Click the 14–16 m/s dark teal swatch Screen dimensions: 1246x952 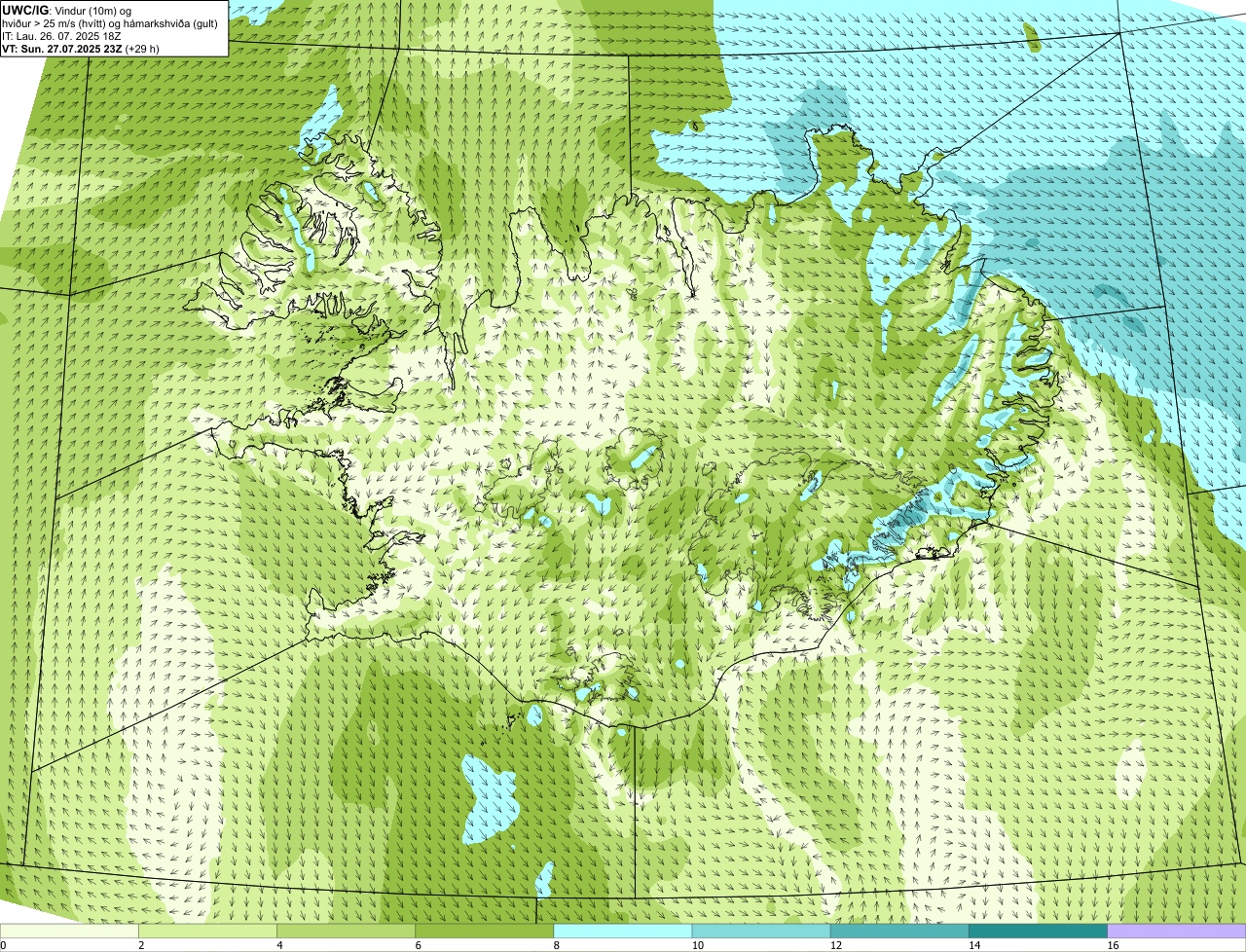pyautogui.click(x=1039, y=931)
